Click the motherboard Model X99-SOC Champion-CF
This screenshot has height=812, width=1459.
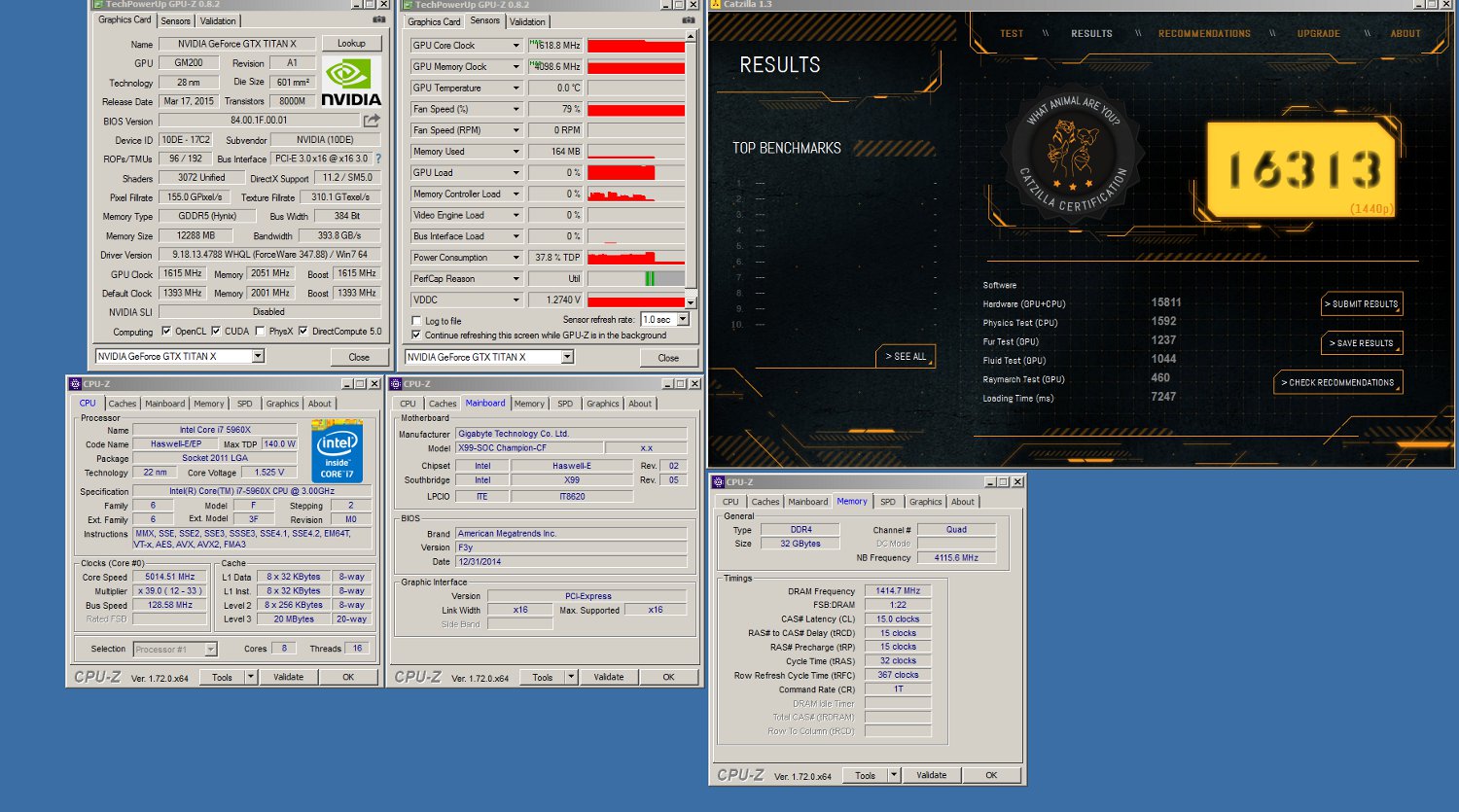pos(529,448)
